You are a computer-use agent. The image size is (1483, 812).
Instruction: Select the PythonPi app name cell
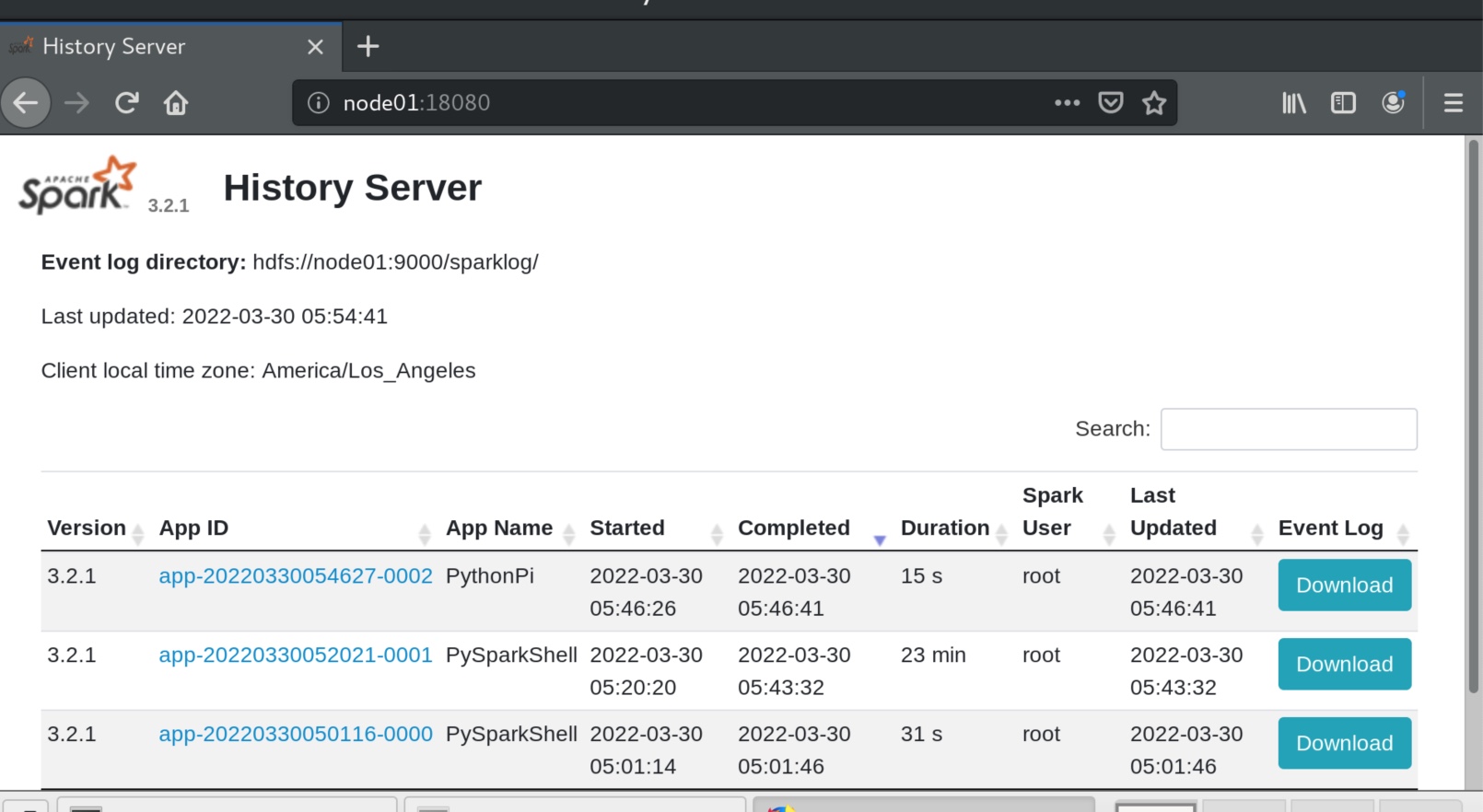click(x=490, y=575)
